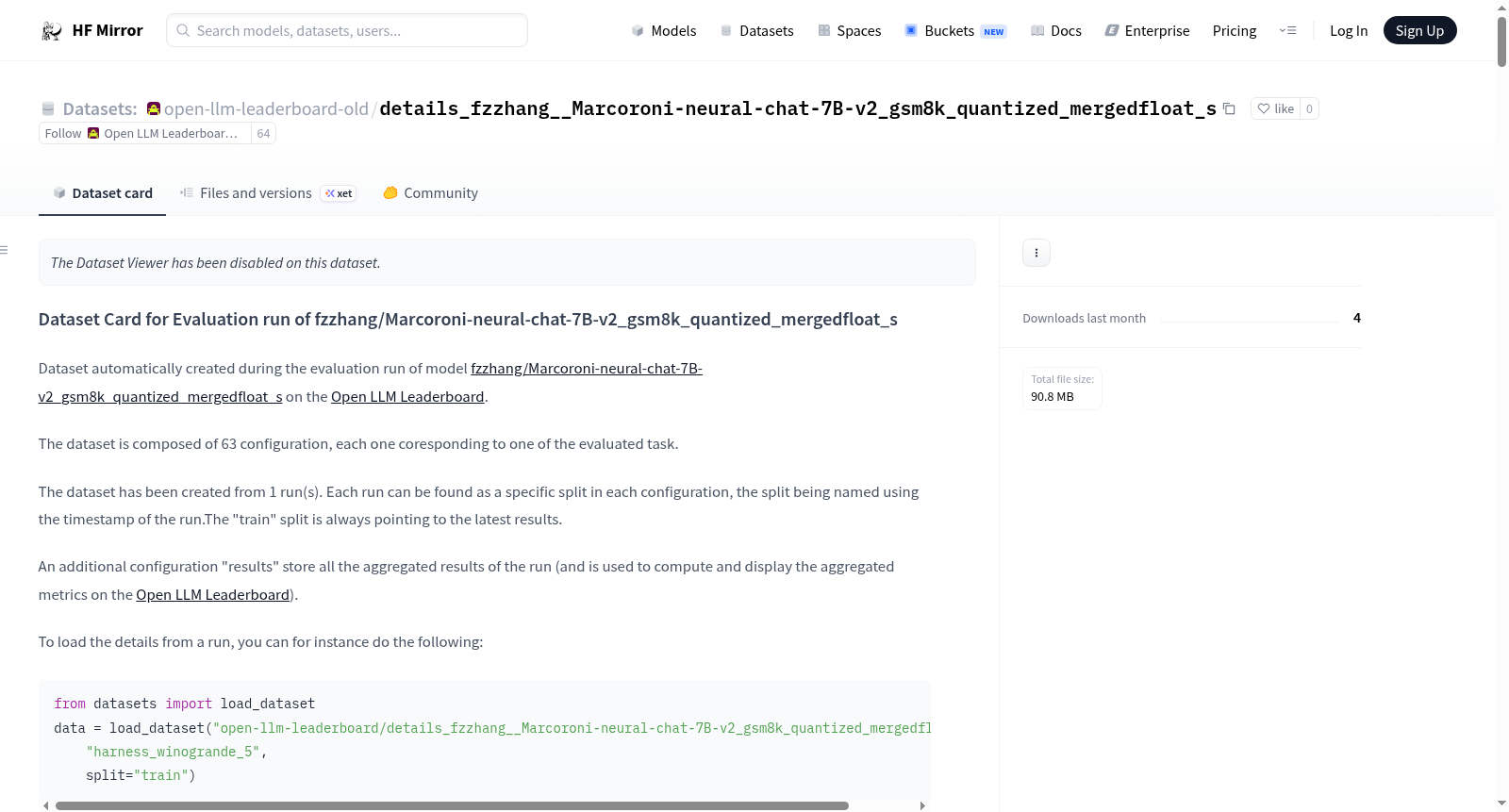Copy the dataset name to clipboard
This screenshot has width=1509, height=812.
pyautogui.click(x=1229, y=108)
